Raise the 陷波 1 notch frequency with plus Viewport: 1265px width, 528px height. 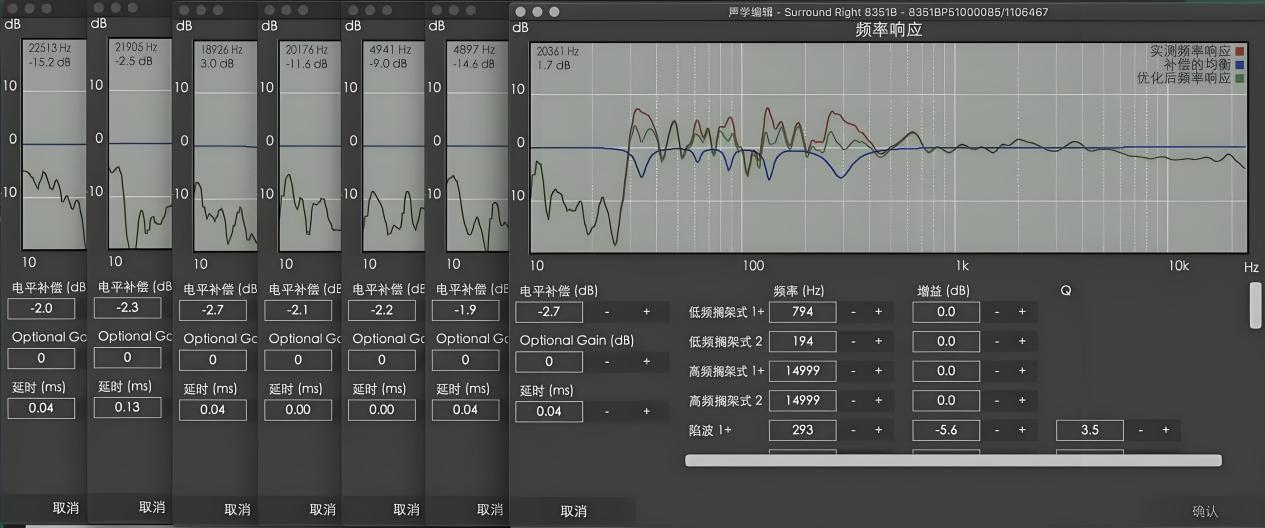click(x=878, y=431)
